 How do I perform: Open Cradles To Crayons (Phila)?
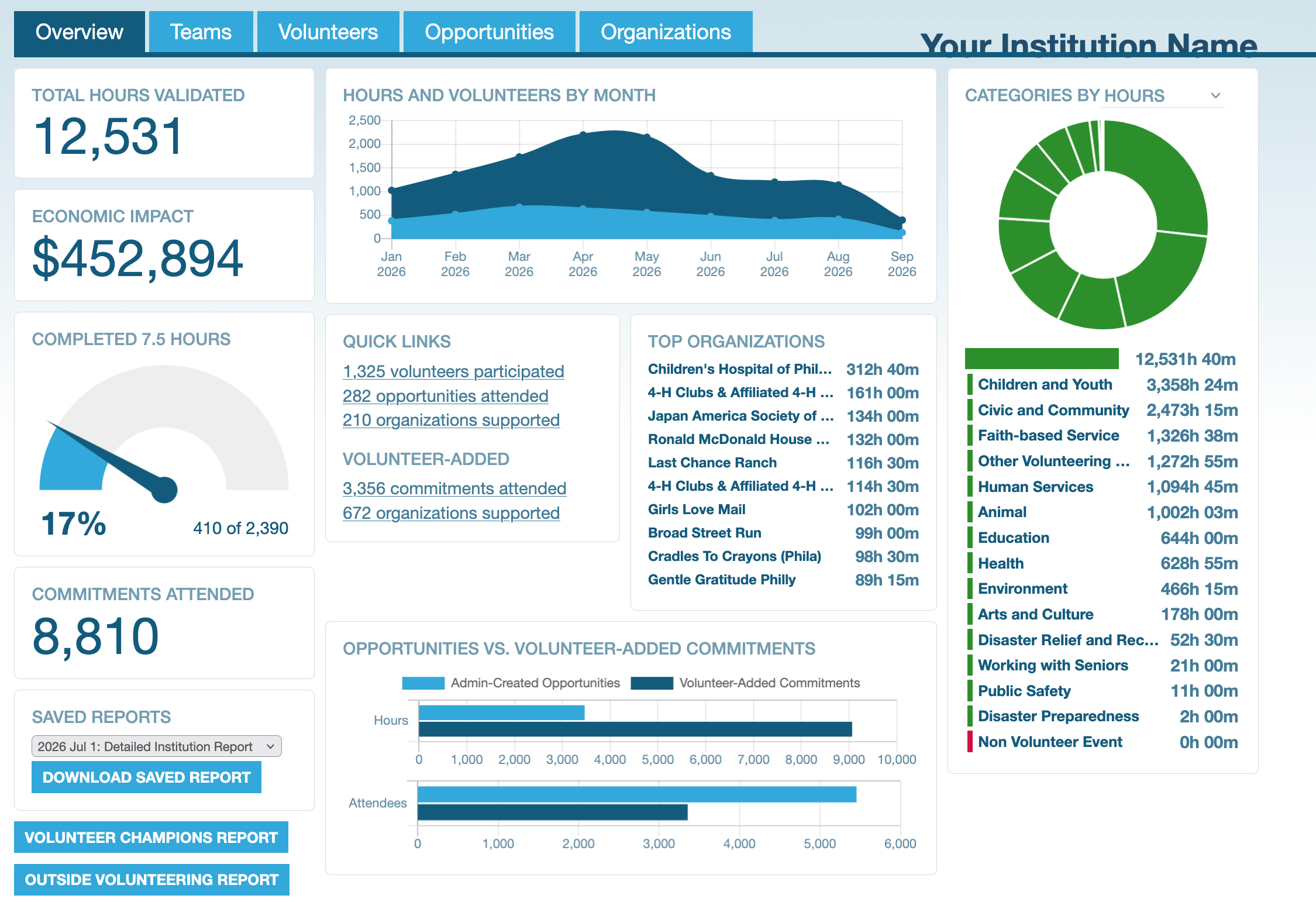tap(783, 556)
